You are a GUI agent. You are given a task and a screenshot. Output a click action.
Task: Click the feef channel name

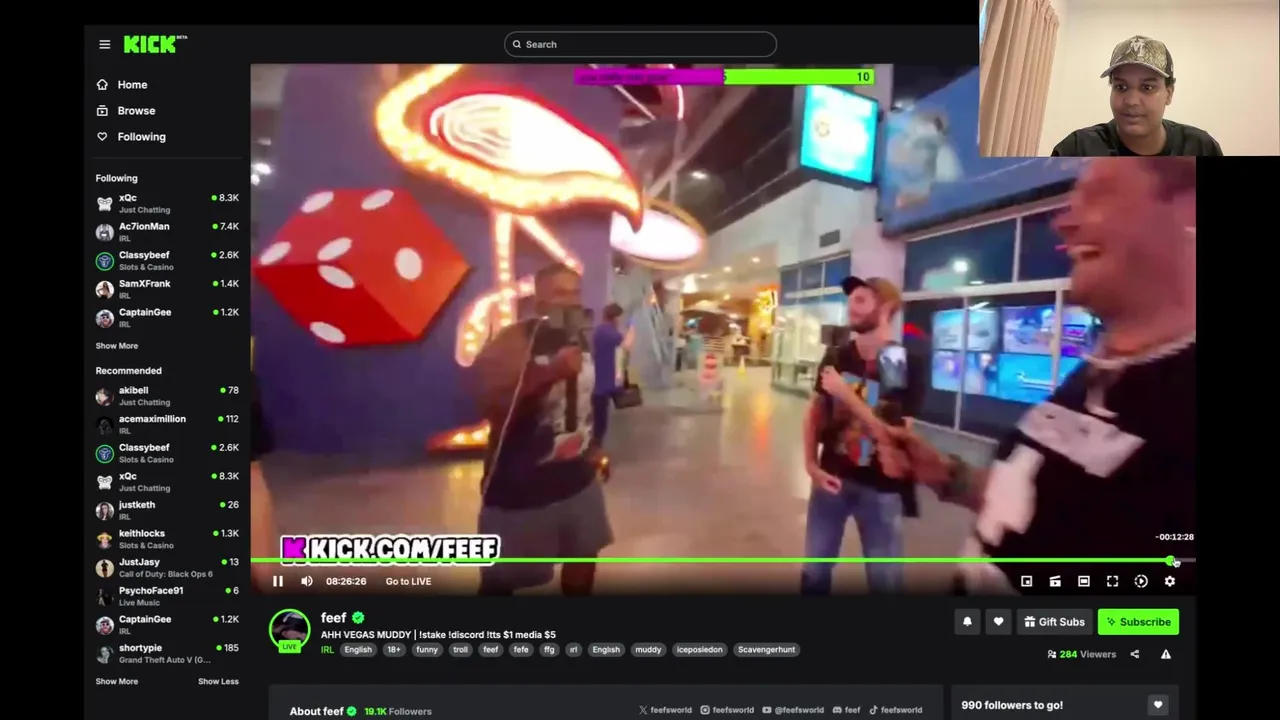click(333, 618)
